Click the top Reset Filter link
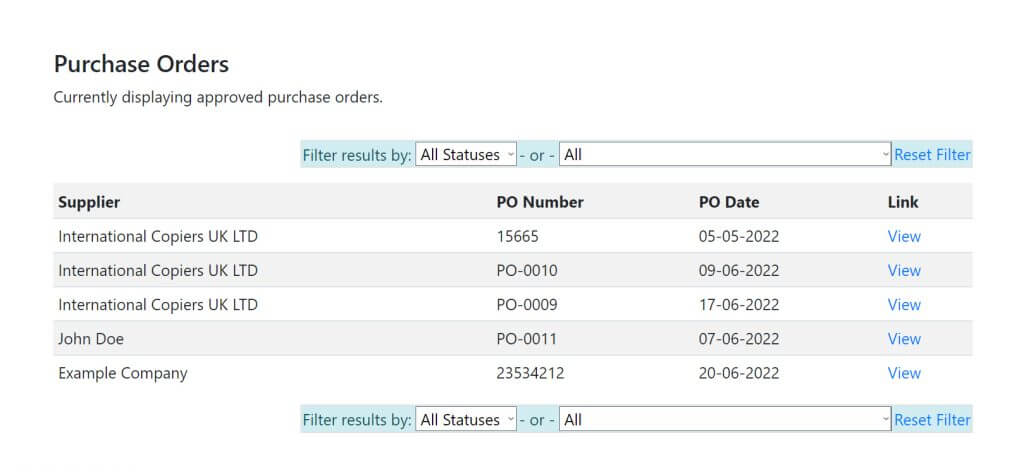 click(932, 155)
